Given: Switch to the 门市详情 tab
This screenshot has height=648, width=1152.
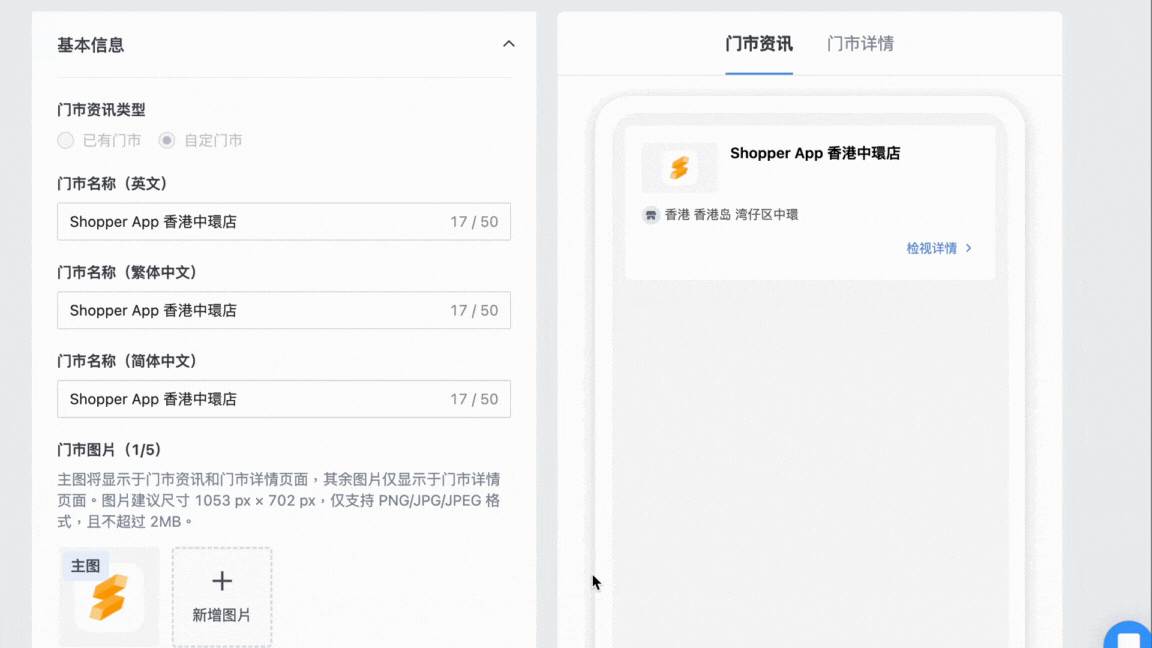Looking at the screenshot, I should coord(860,44).
